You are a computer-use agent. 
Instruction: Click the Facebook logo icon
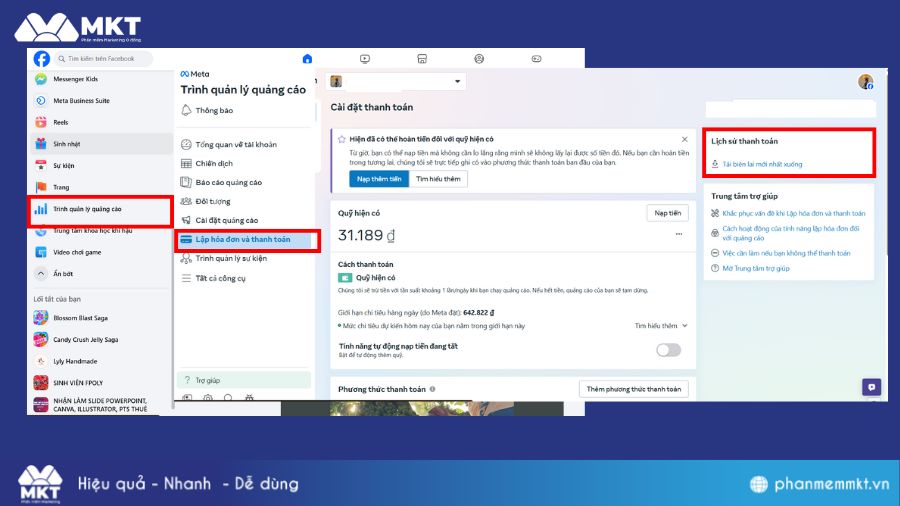pos(42,59)
